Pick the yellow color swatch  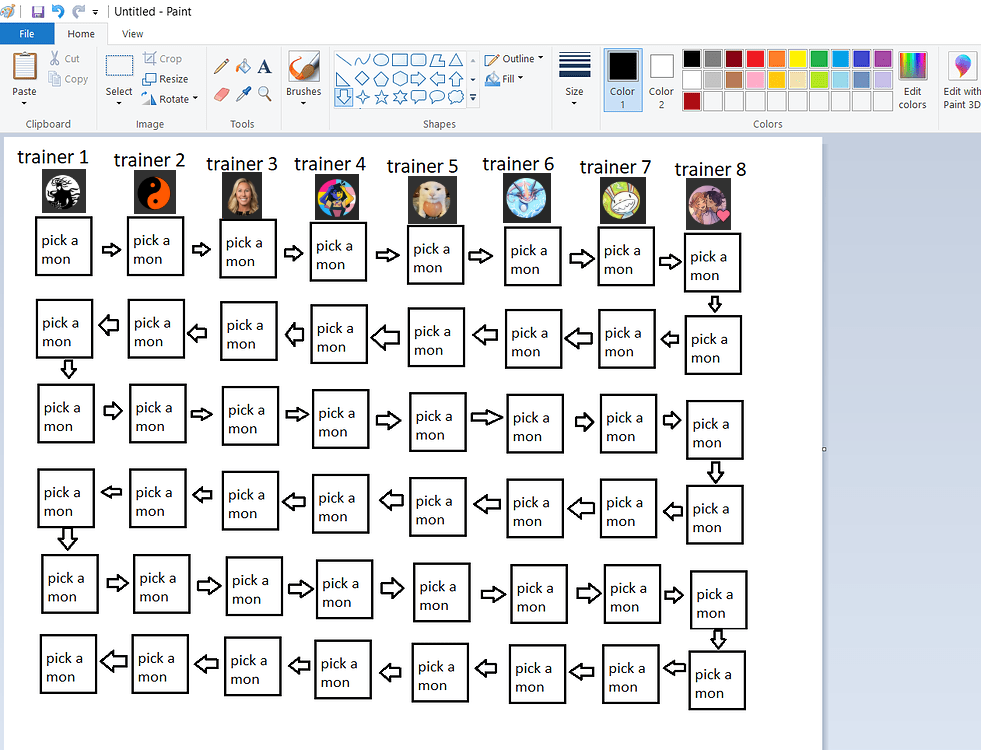point(798,59)
